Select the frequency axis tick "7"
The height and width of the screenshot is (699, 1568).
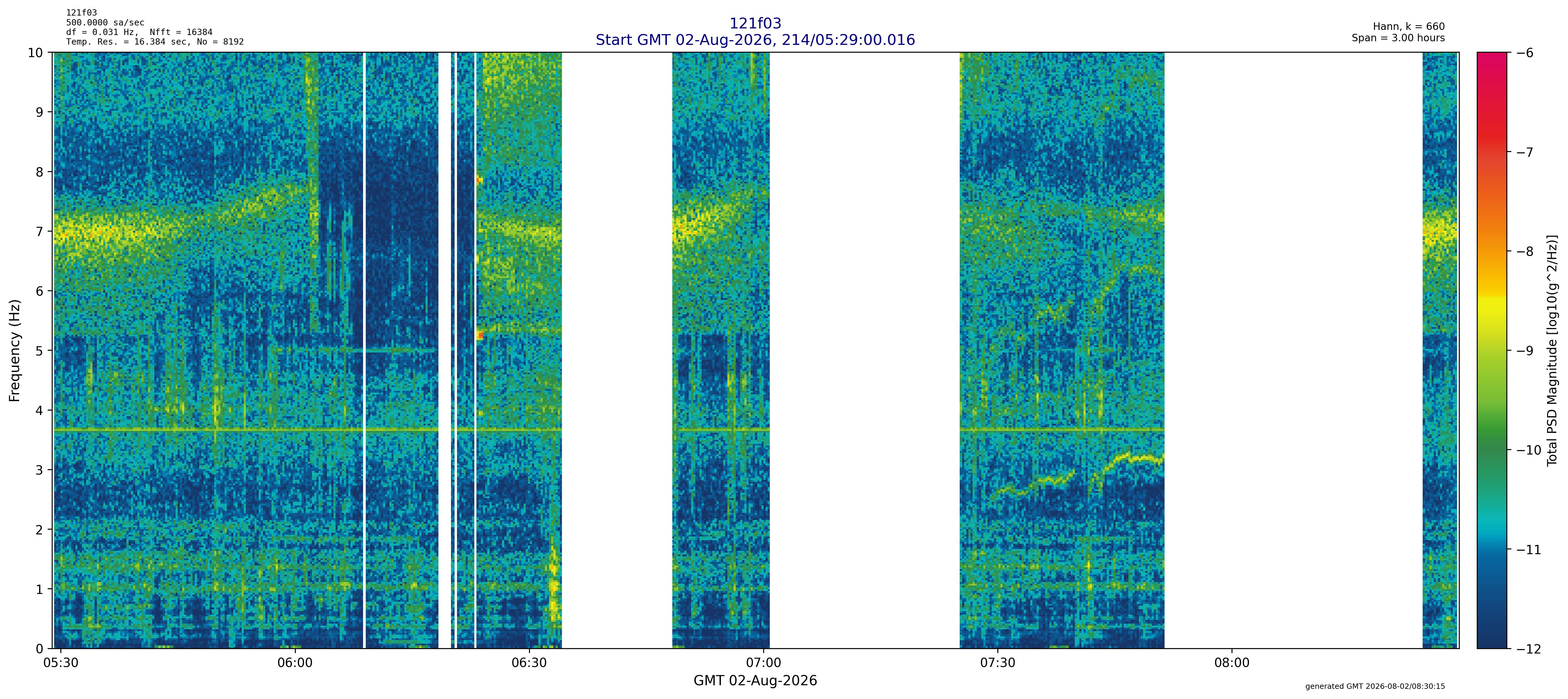coord(39,231)
